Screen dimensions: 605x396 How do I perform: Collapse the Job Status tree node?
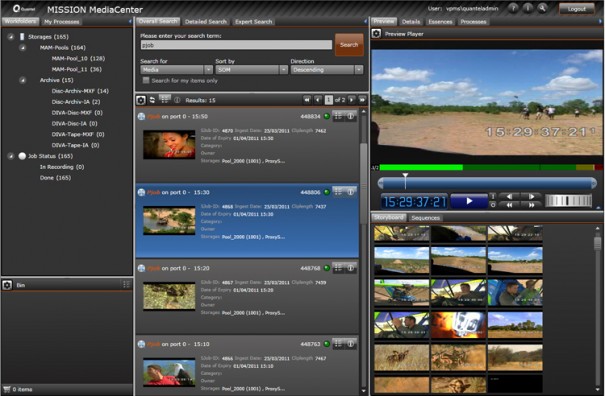pos(11,156)
